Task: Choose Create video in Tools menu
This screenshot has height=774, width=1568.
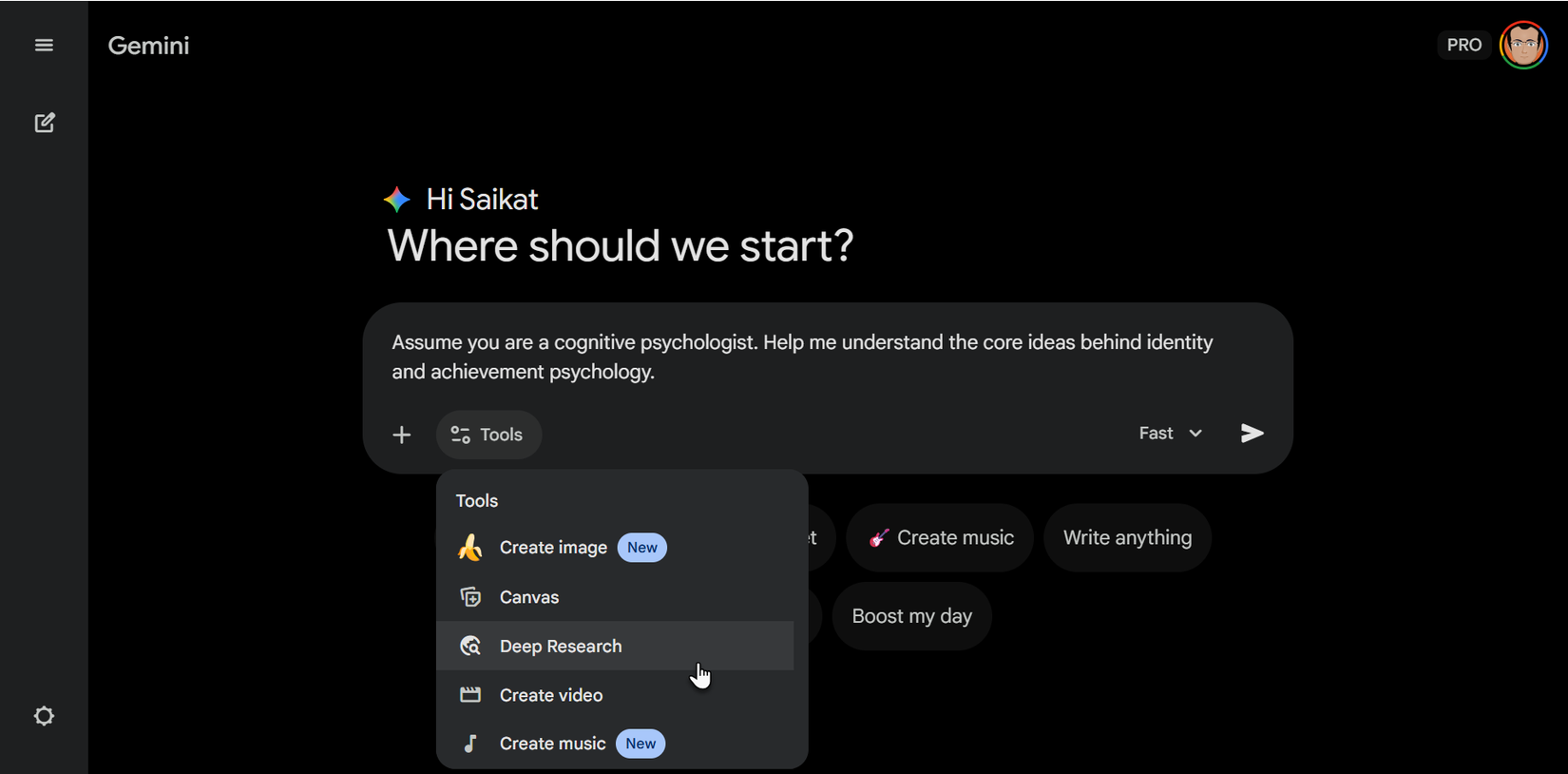Action: point(551,695)
